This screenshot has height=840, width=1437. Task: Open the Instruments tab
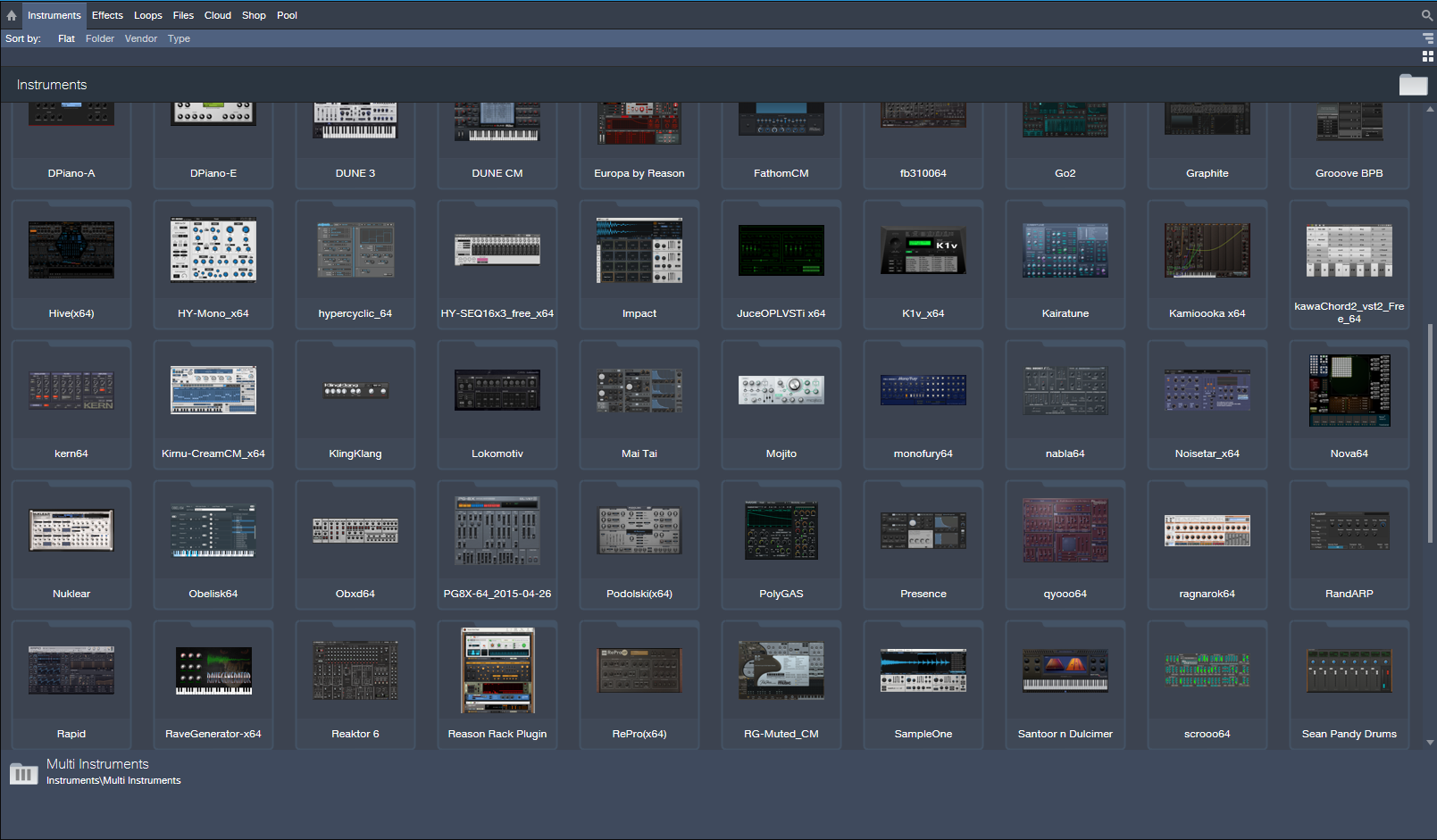(x=54, y=15)
